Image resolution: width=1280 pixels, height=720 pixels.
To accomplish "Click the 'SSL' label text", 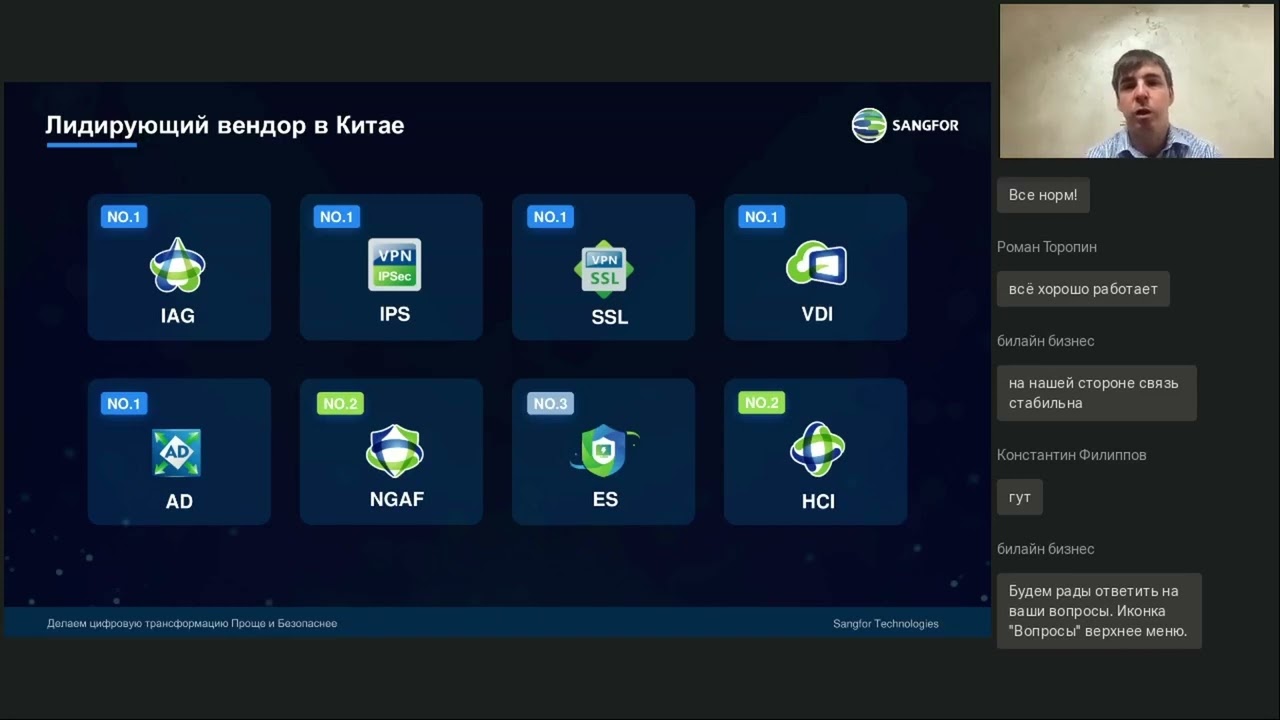I will pos(610,317).
